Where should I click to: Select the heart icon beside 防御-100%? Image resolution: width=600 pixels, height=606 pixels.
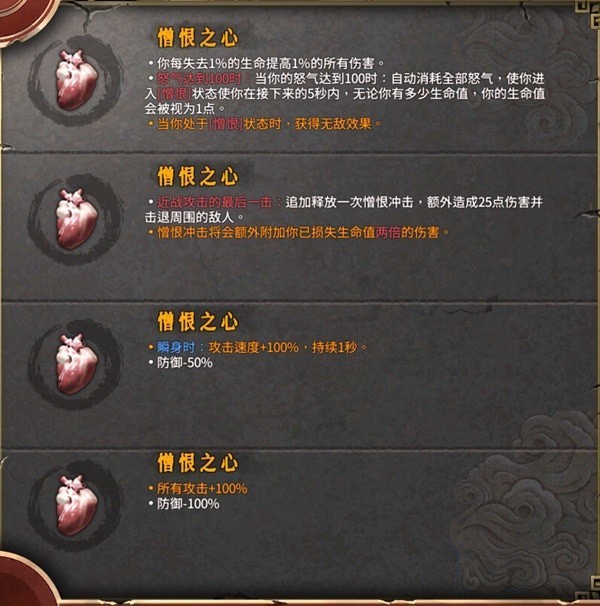click(x=76, y=506)
